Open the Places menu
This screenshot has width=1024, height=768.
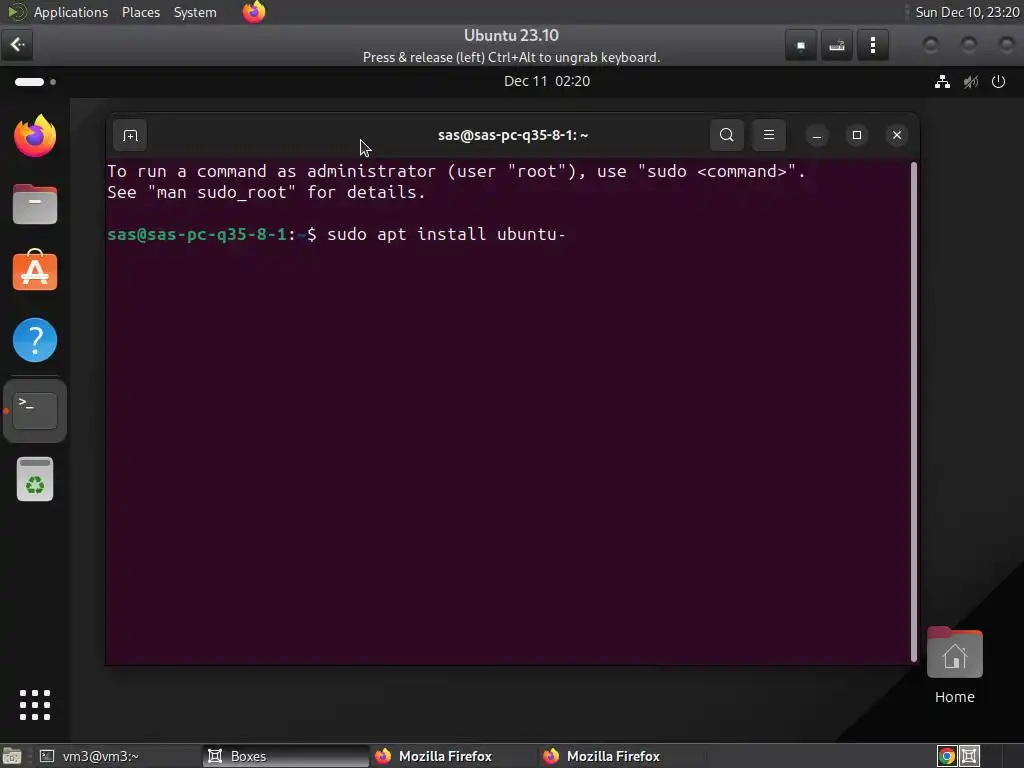[x=141, y=12]
